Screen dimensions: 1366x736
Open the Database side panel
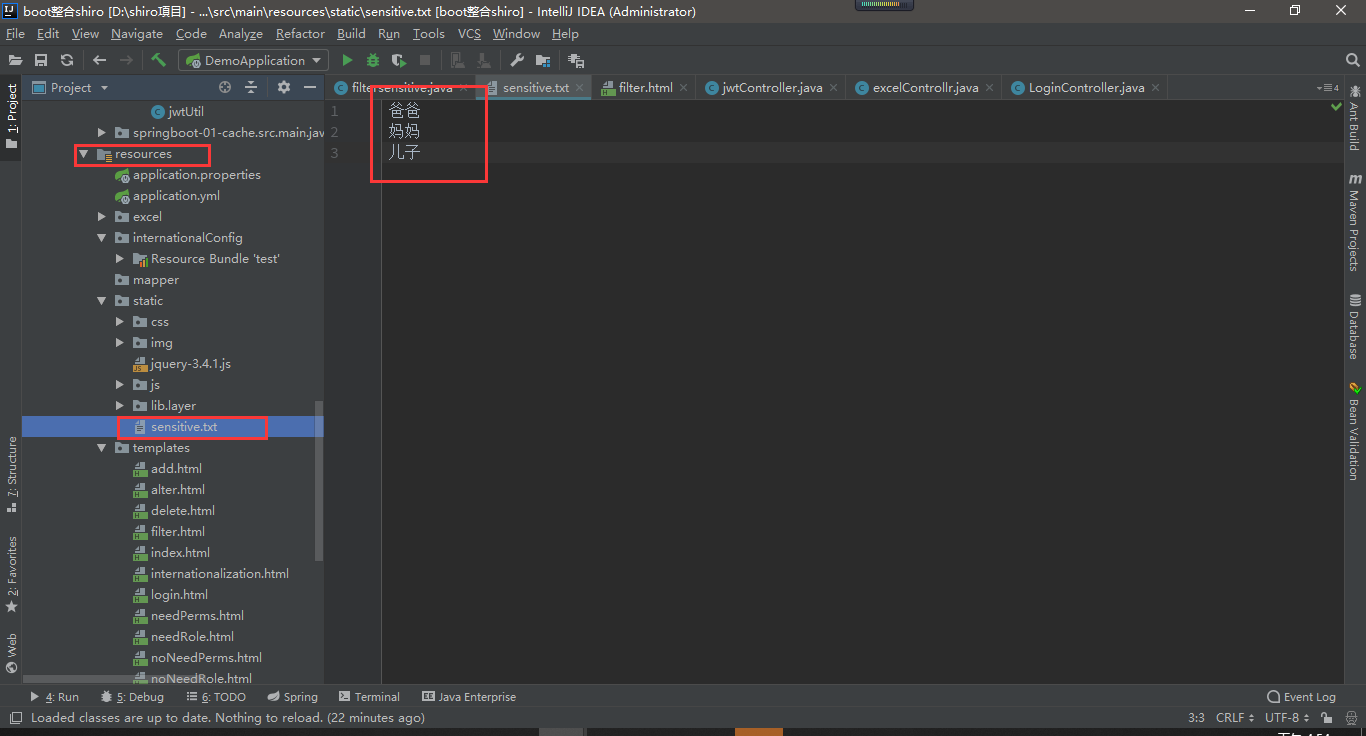click(x=1354, y=326)
